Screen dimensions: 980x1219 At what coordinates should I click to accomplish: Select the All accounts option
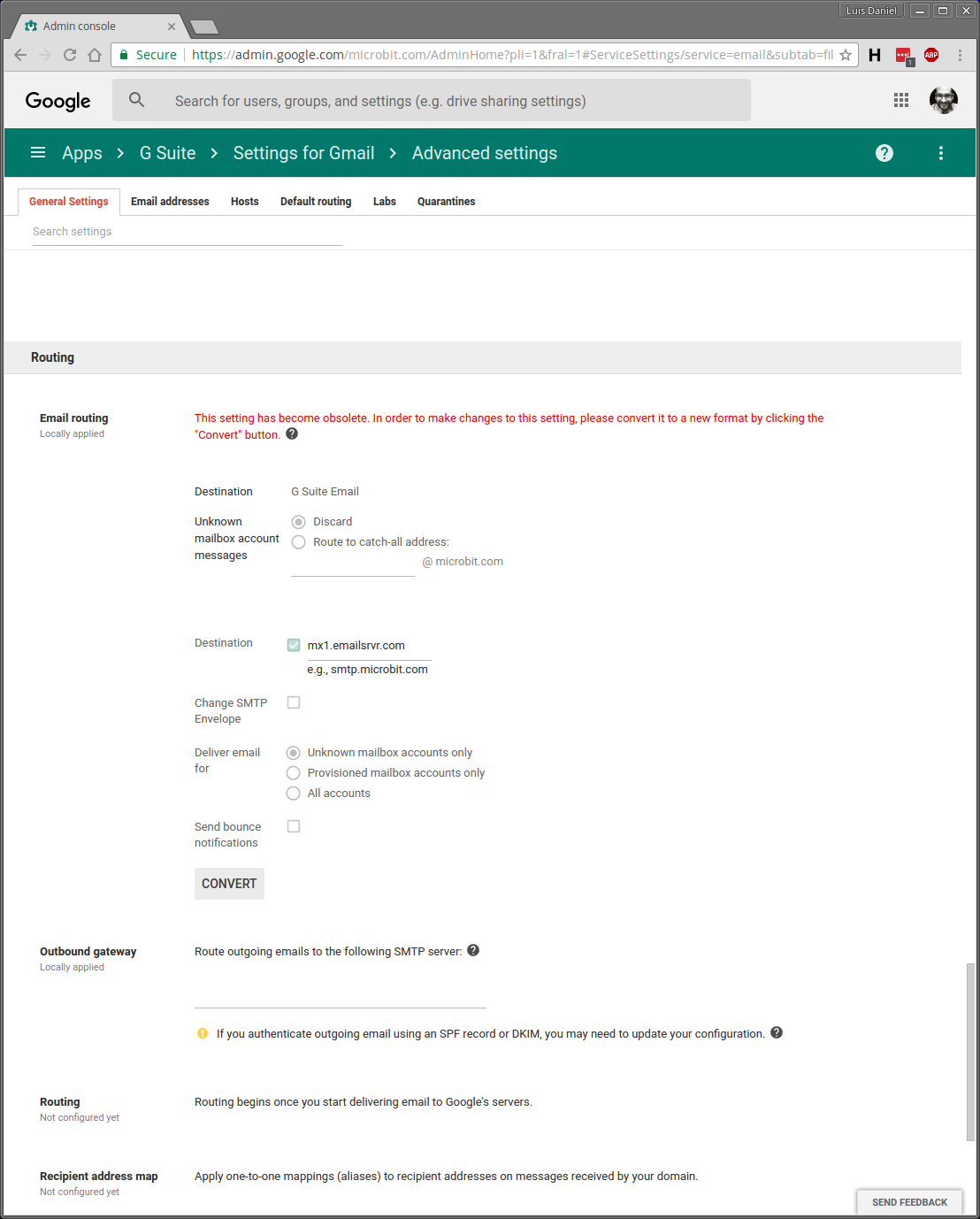pyautogui.click(x=294, y=793)
